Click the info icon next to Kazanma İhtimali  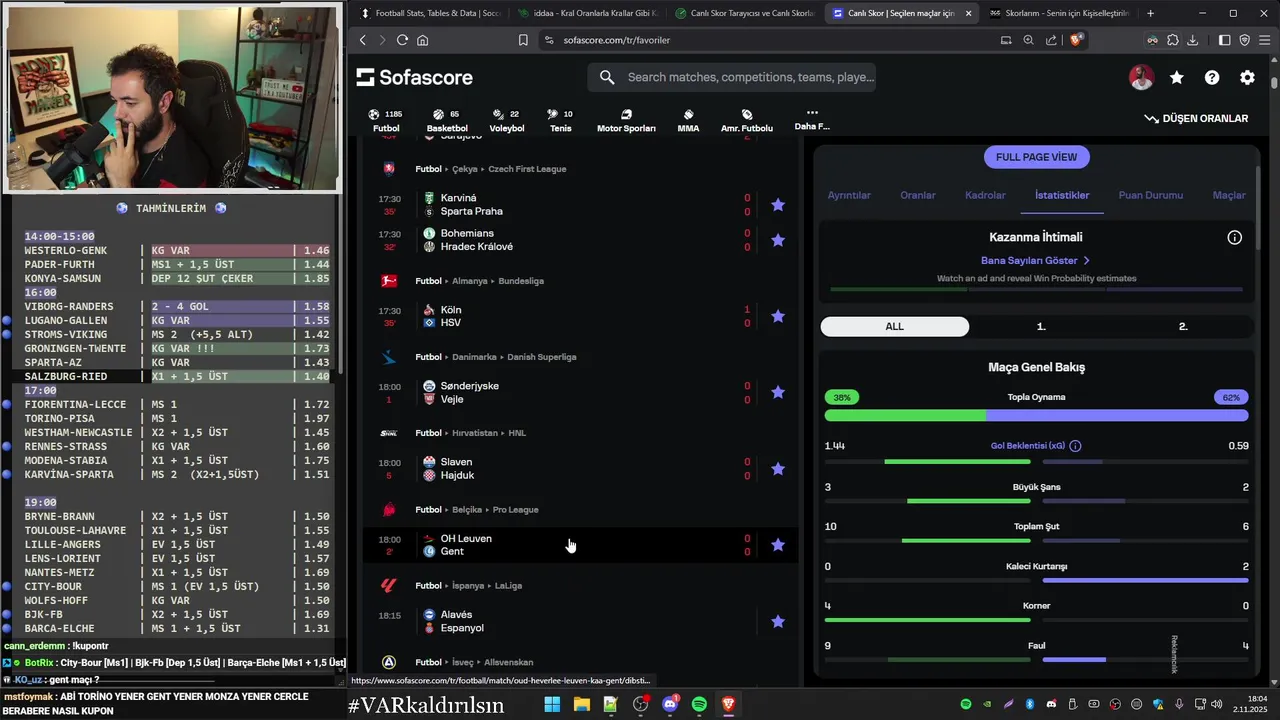(1235, 237)
